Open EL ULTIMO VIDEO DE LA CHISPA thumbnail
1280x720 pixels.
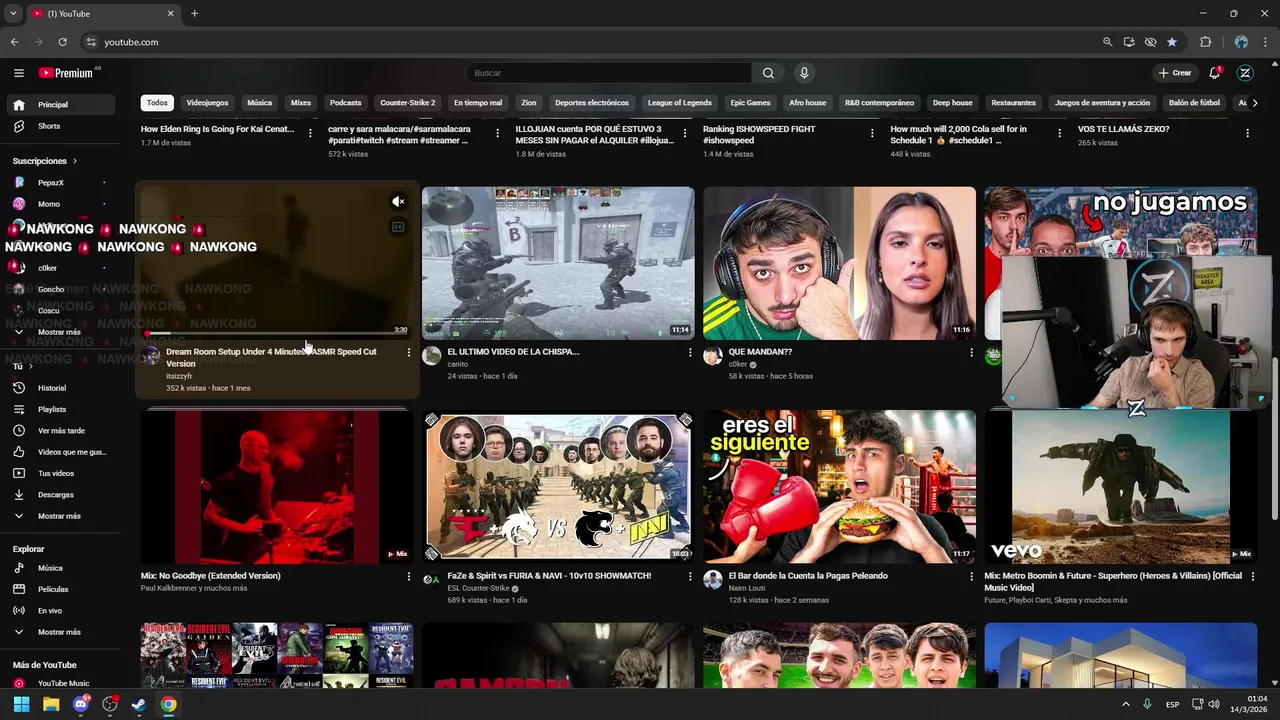558,263
